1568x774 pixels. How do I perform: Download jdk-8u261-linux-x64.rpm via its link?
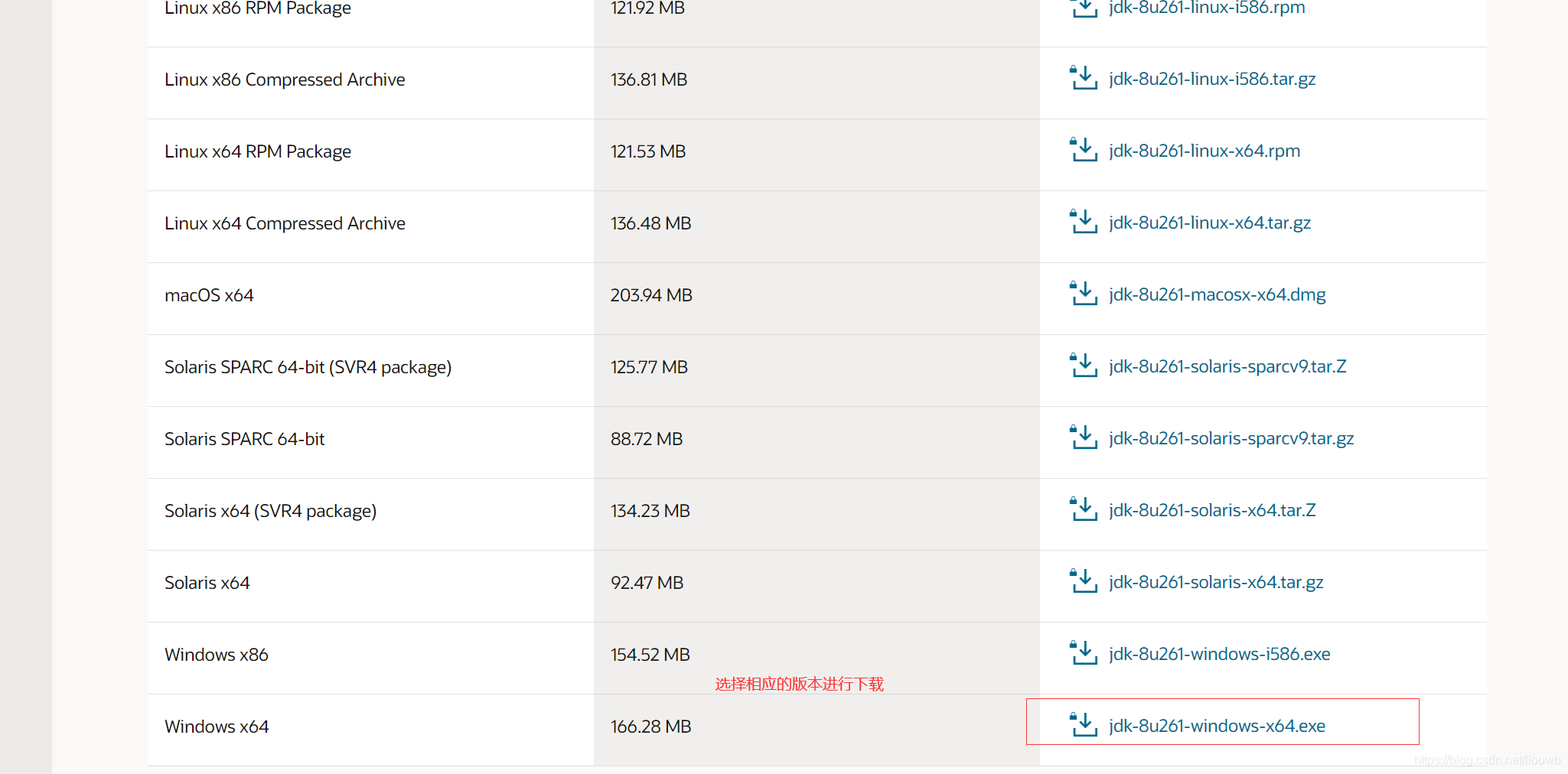click(x=1205, y=151)
